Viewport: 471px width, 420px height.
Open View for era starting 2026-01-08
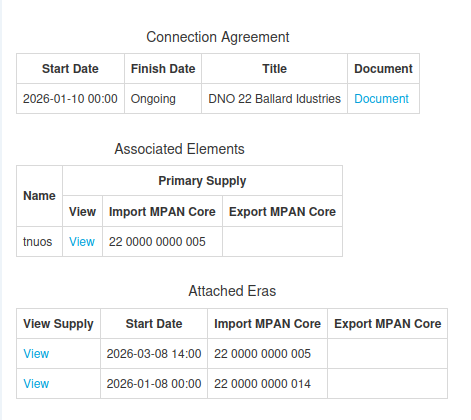36,384
